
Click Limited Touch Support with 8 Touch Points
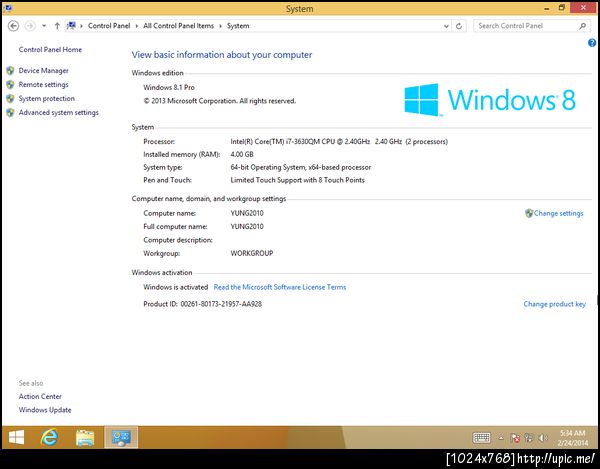[297, 180]
